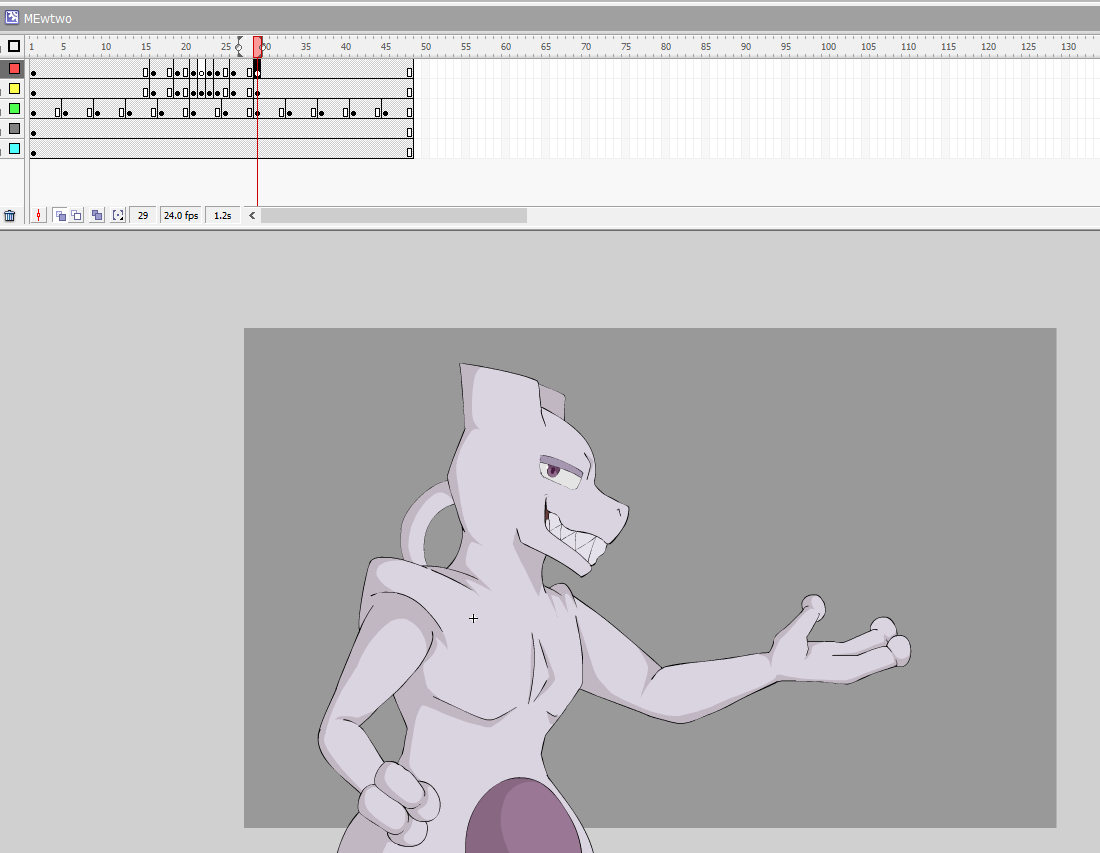Click the gray layer outline color swatch
Image resolution: width=1100 pixels, height=853 pixels.
pyautogui.click(x=14, y=129)
